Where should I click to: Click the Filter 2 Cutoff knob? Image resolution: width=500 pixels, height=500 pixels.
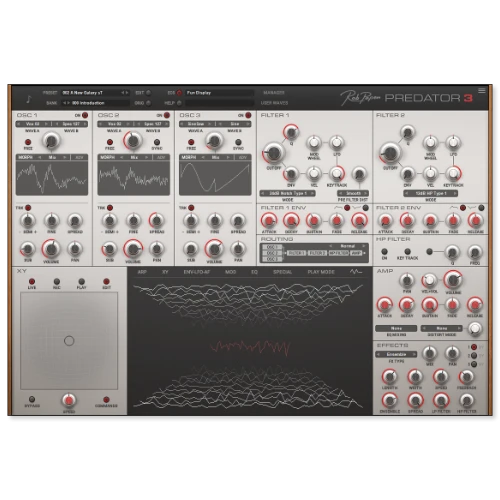[390, 153]
